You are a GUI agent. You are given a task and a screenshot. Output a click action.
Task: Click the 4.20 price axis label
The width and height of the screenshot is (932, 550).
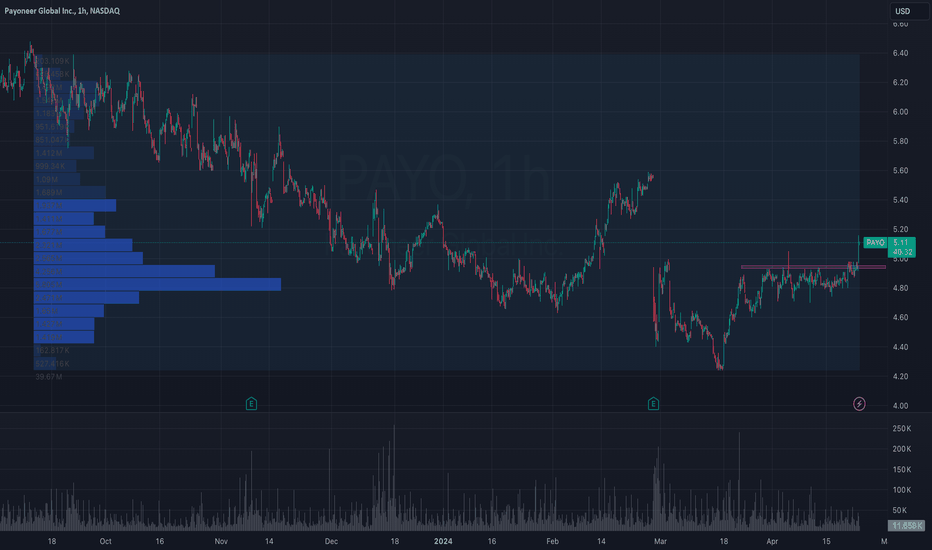(900, 376)
